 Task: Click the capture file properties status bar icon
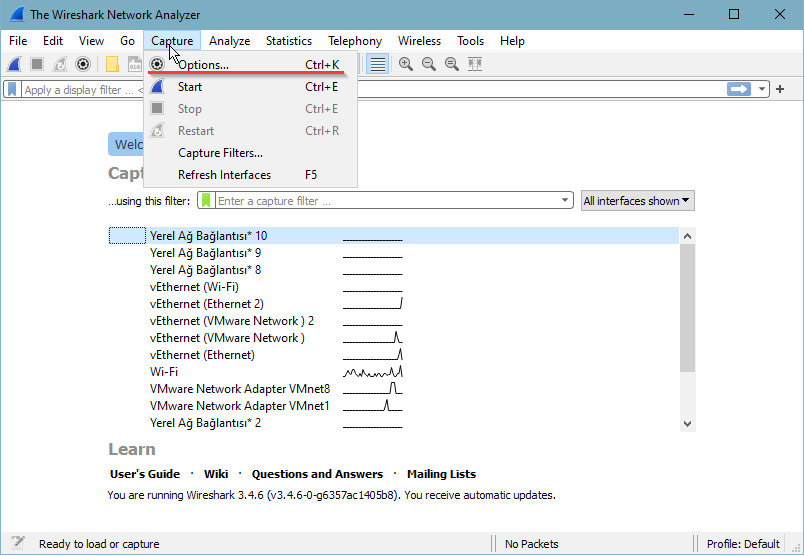[x=18, y=543]
